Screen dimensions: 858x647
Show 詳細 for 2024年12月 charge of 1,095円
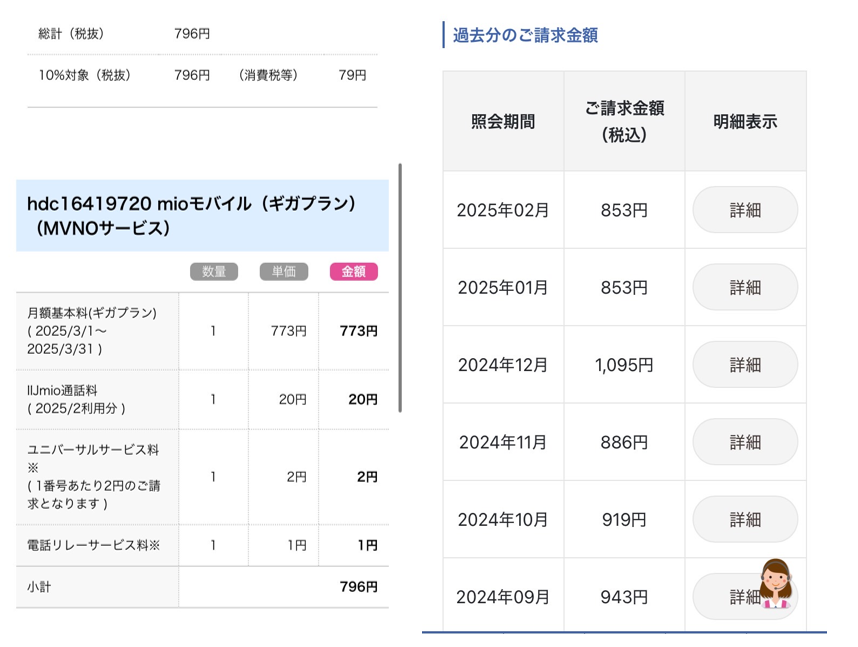coord(745,364)
